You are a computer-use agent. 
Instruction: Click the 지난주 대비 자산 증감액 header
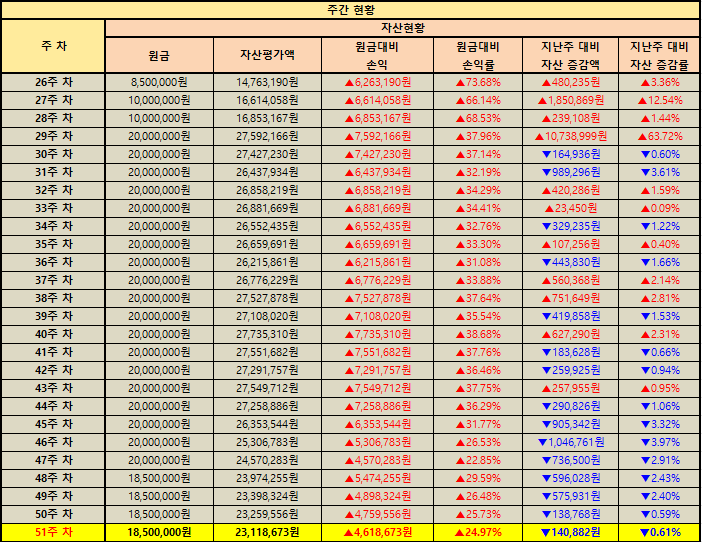570,55
